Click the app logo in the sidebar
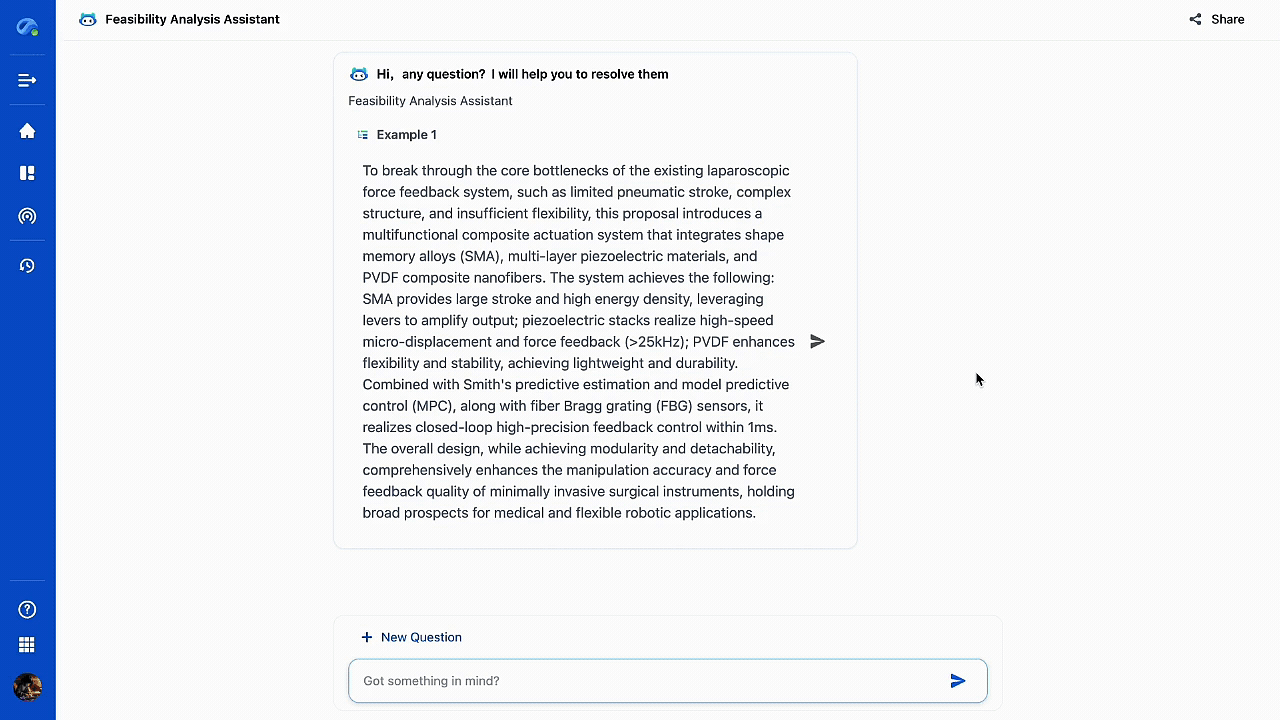Screen dimensions: 1280x720 (27, 27)
